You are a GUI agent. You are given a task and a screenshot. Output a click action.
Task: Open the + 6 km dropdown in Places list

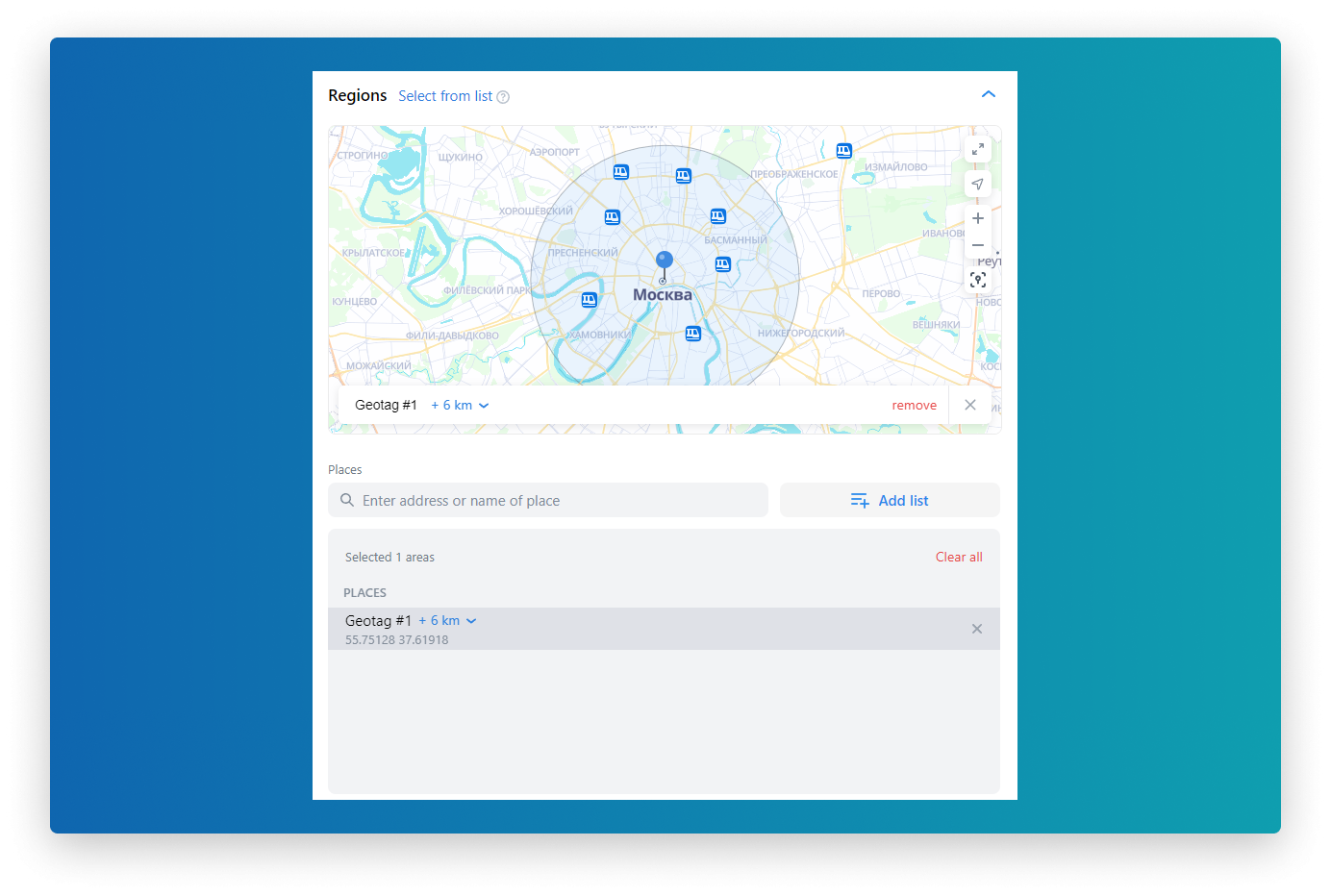tap(447, 621)
